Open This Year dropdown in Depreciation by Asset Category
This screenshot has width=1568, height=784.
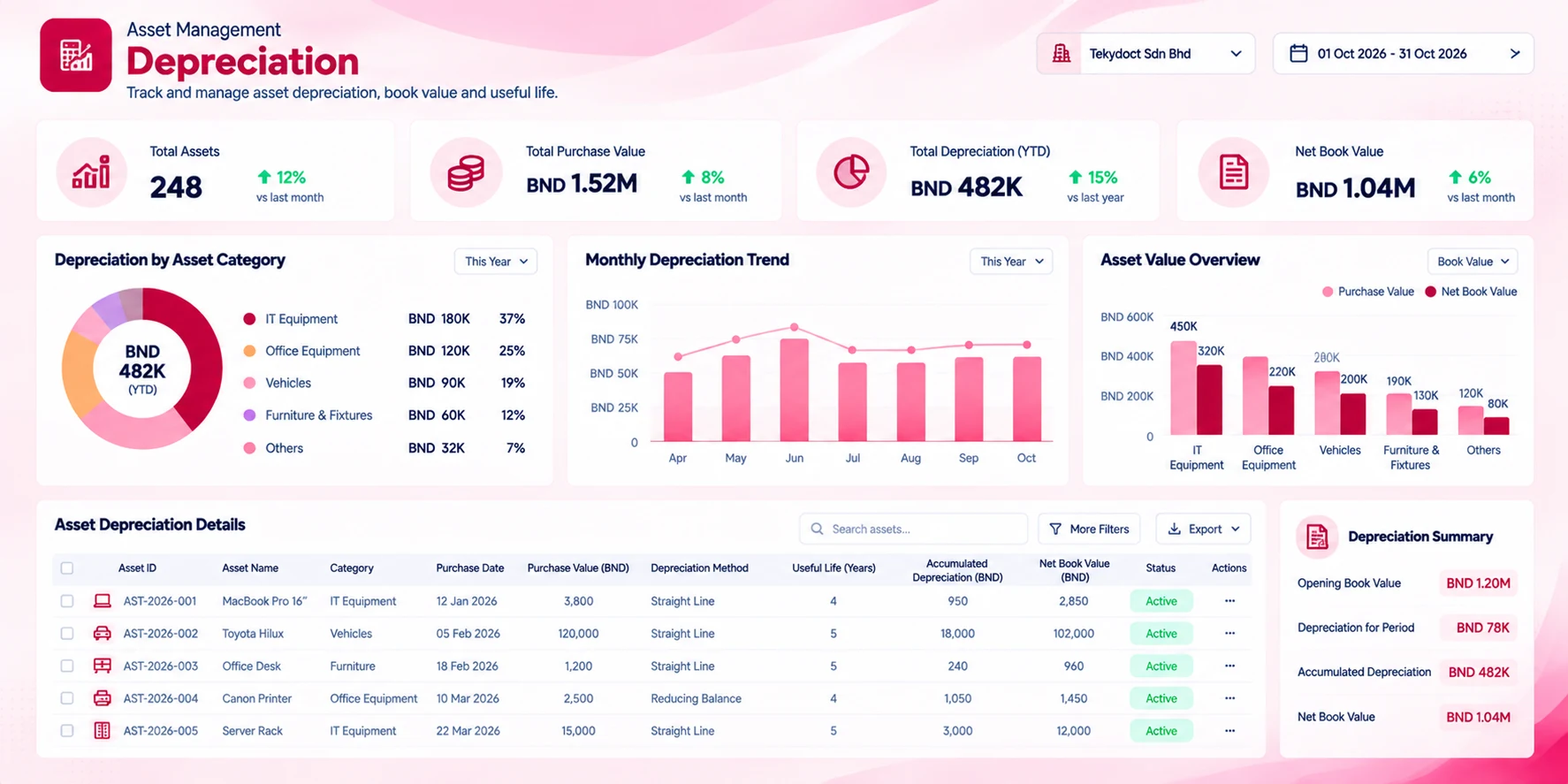click(x=496, y=262)
